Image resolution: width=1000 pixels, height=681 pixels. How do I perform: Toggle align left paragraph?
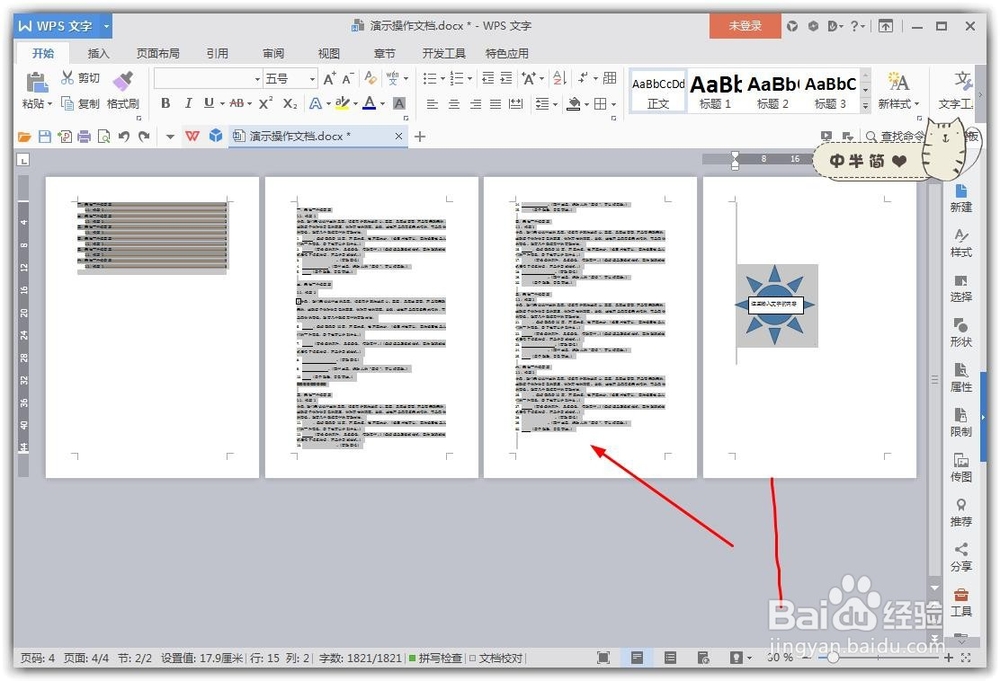(x=432, y=103)
